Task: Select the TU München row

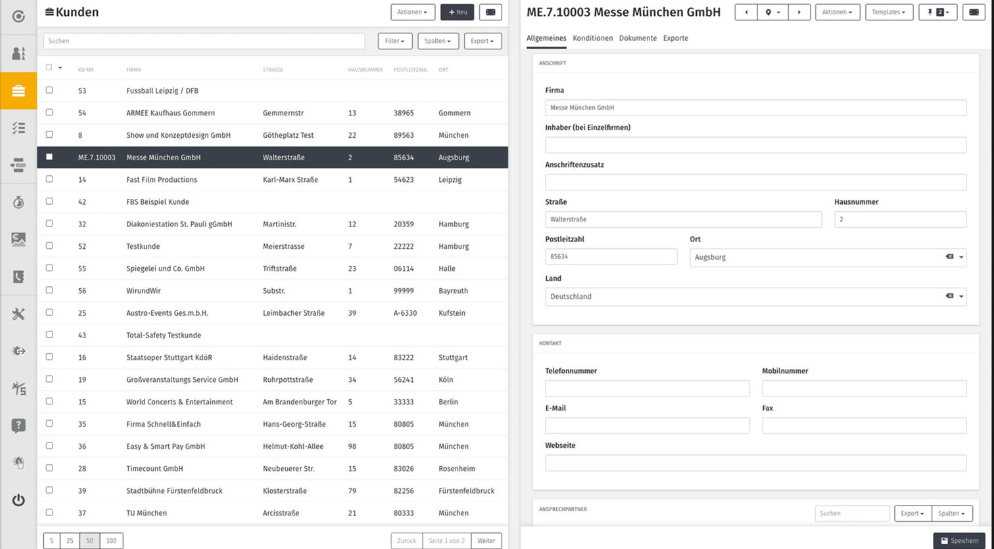Action: [273, 512]
